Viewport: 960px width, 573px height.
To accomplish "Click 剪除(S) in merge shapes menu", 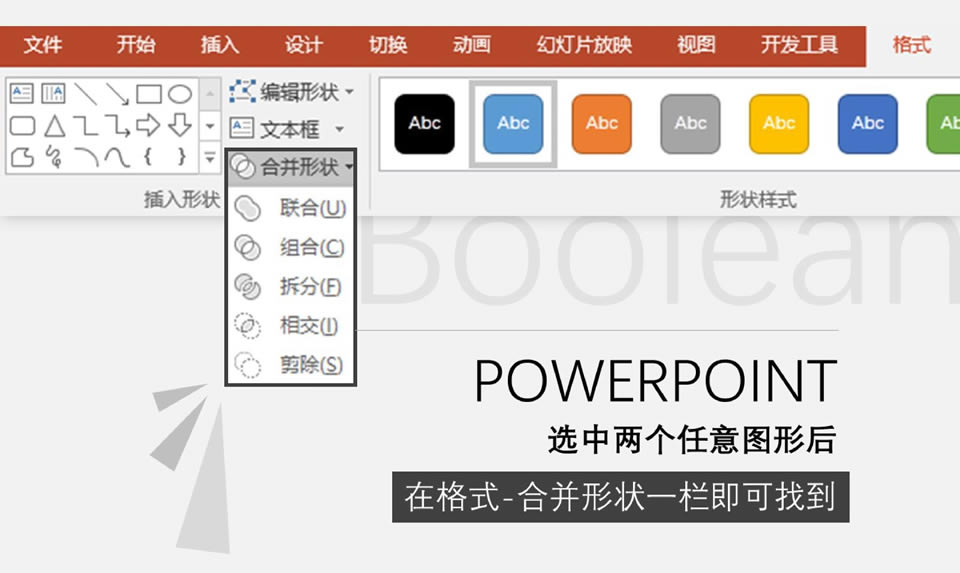I will pos(290,366).
